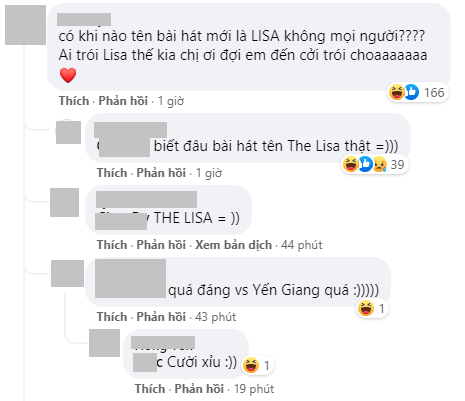This screenshot has width=465, height=401.
Task: Click the blue like icon beside 166
Action: 412,92
